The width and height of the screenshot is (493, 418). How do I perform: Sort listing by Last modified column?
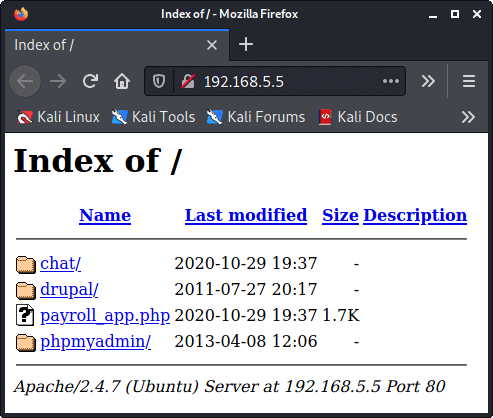[x=246, y=215]
